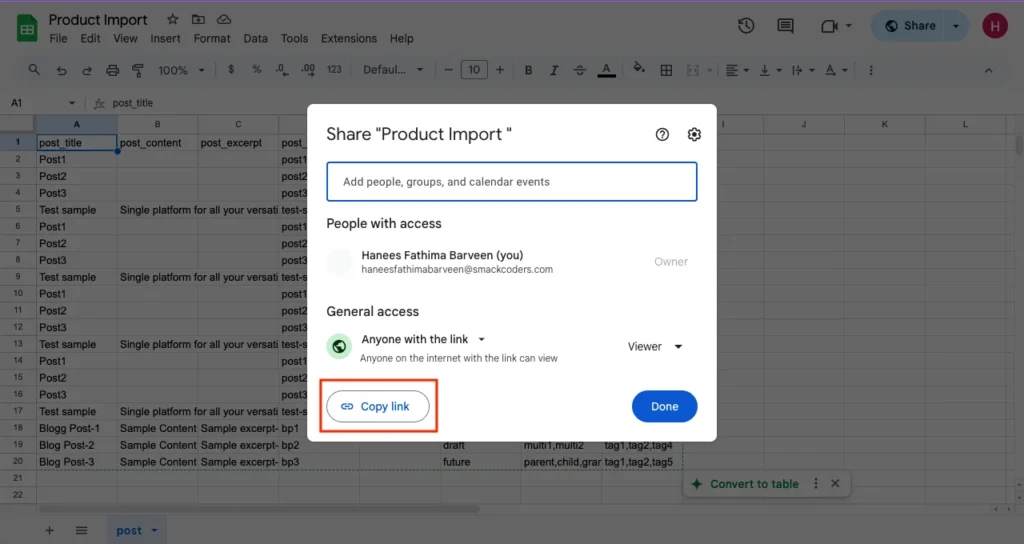
Task: Open share settings gear icon
Action: (x=695, y=135)
